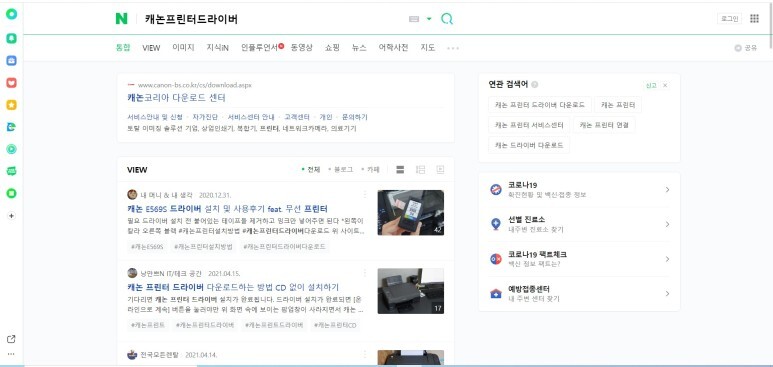Switch to the 이미지 tab
Screen dimensions: 773x367
[183, 48]
